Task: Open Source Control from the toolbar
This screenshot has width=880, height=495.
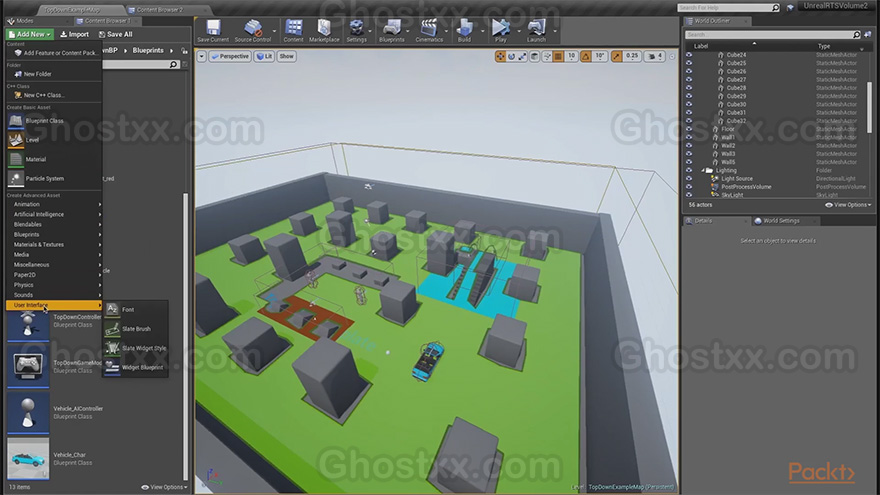Action: point(253,28)
